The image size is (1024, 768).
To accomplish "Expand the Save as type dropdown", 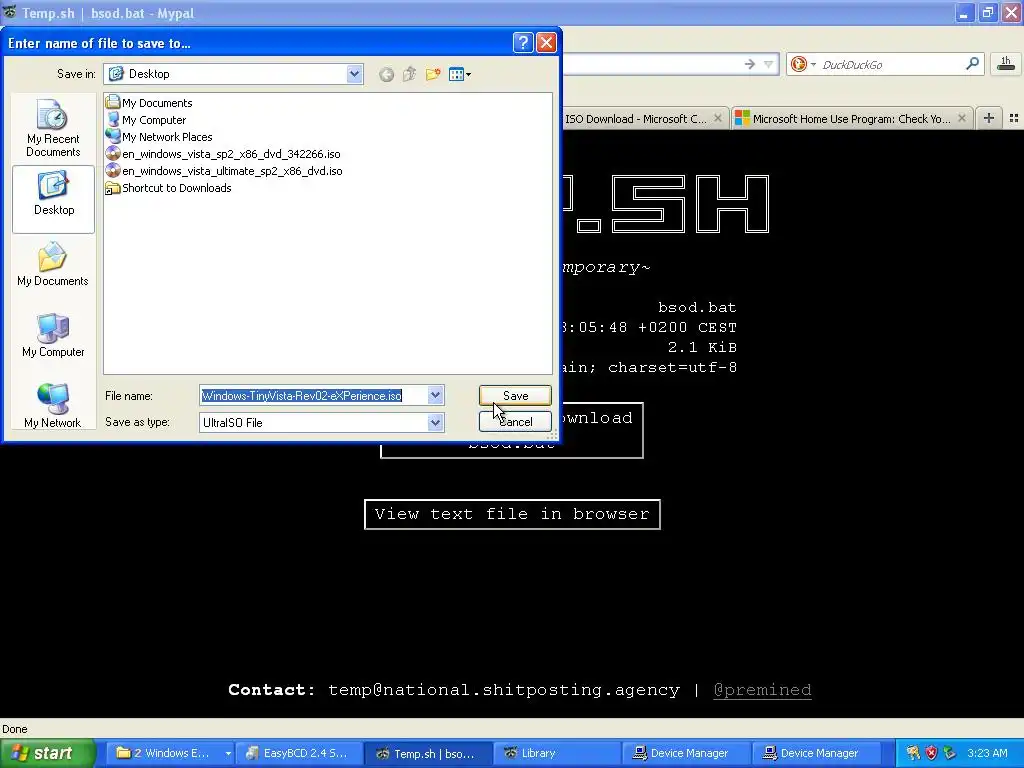I will [x=436, y=423].
